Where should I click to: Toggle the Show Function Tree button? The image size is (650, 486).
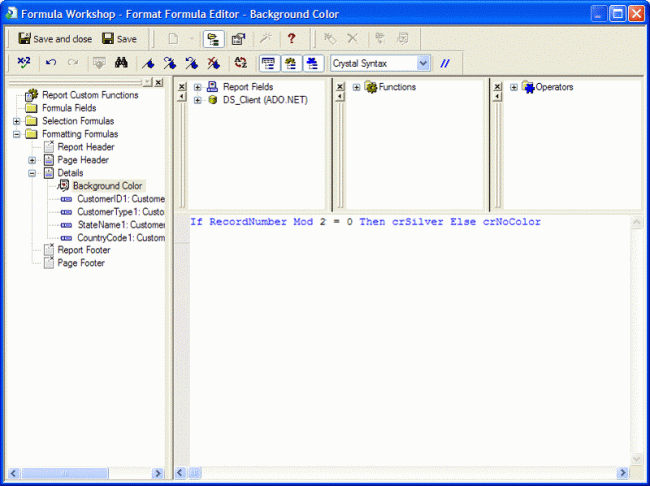coord(290,63)
